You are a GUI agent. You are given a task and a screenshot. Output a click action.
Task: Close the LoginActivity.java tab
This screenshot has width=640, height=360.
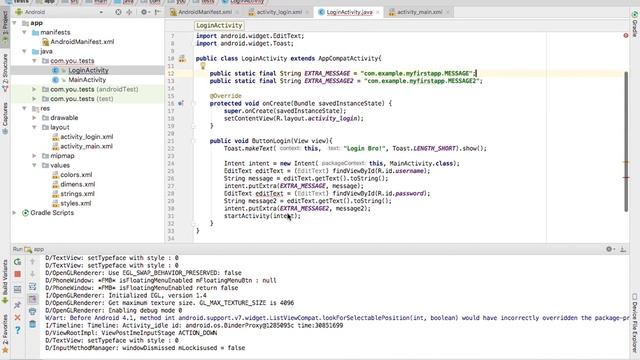(378, 12)
